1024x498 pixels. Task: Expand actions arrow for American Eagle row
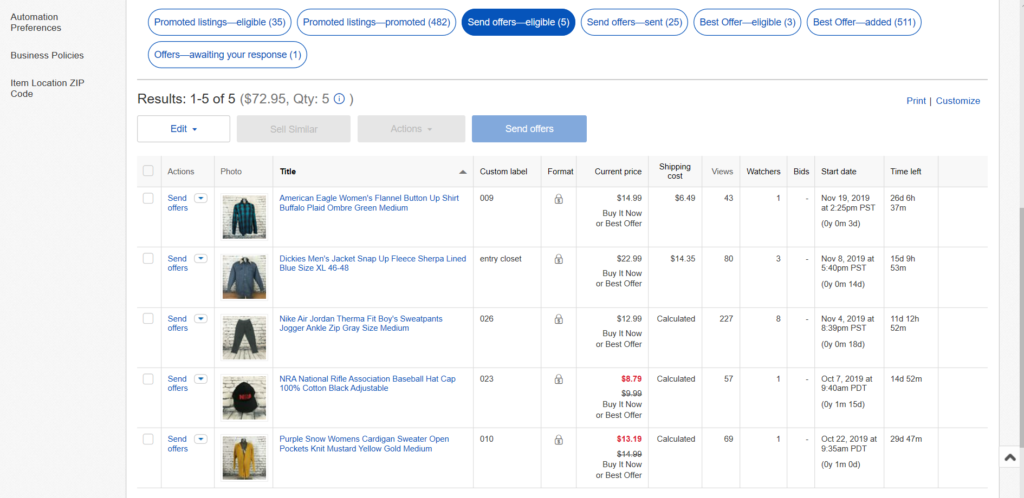coord(200,198)
